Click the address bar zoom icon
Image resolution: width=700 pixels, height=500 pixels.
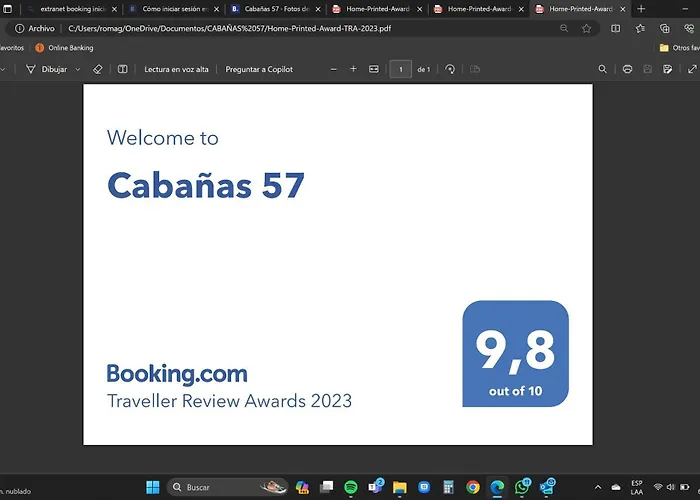point(564,29)
